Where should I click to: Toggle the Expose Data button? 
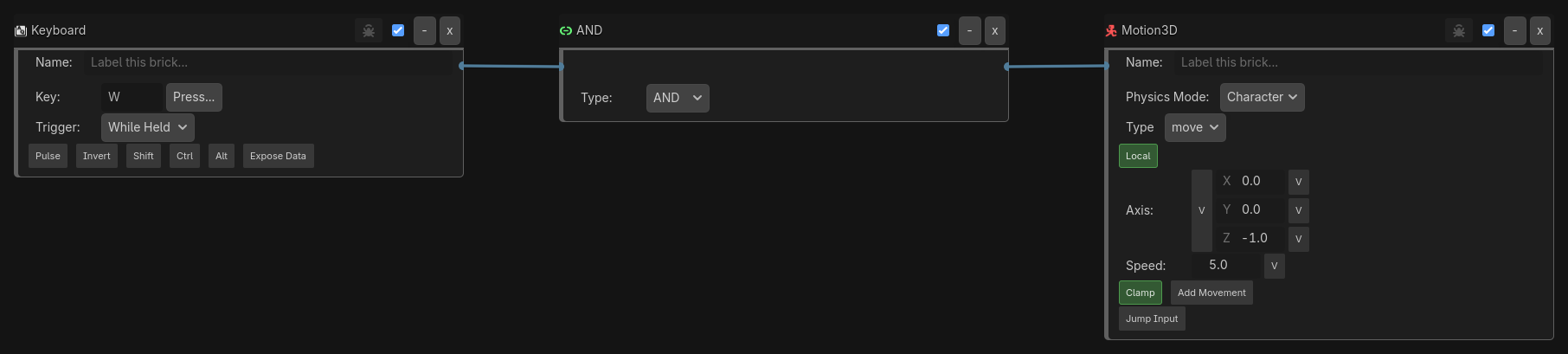click(x=278, y=156)
